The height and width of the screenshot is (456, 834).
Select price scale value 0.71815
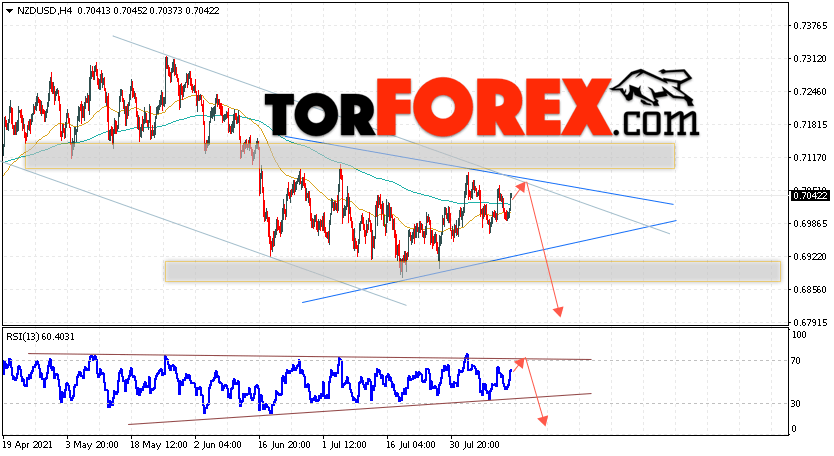810,125
